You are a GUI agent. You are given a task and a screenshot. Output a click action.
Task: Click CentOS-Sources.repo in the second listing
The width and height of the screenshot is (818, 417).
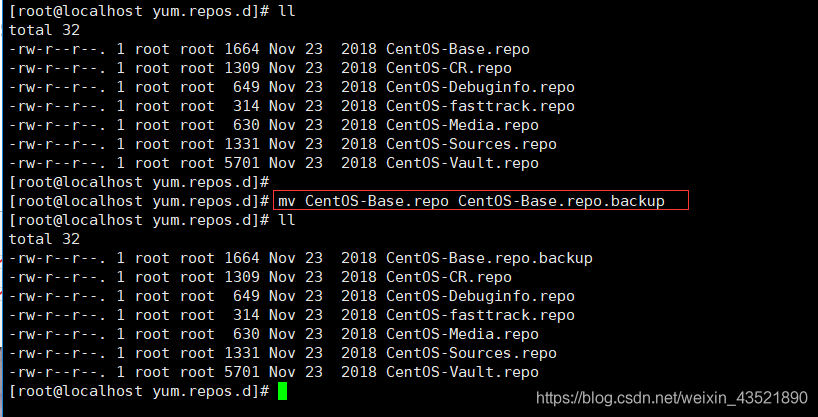471,353
